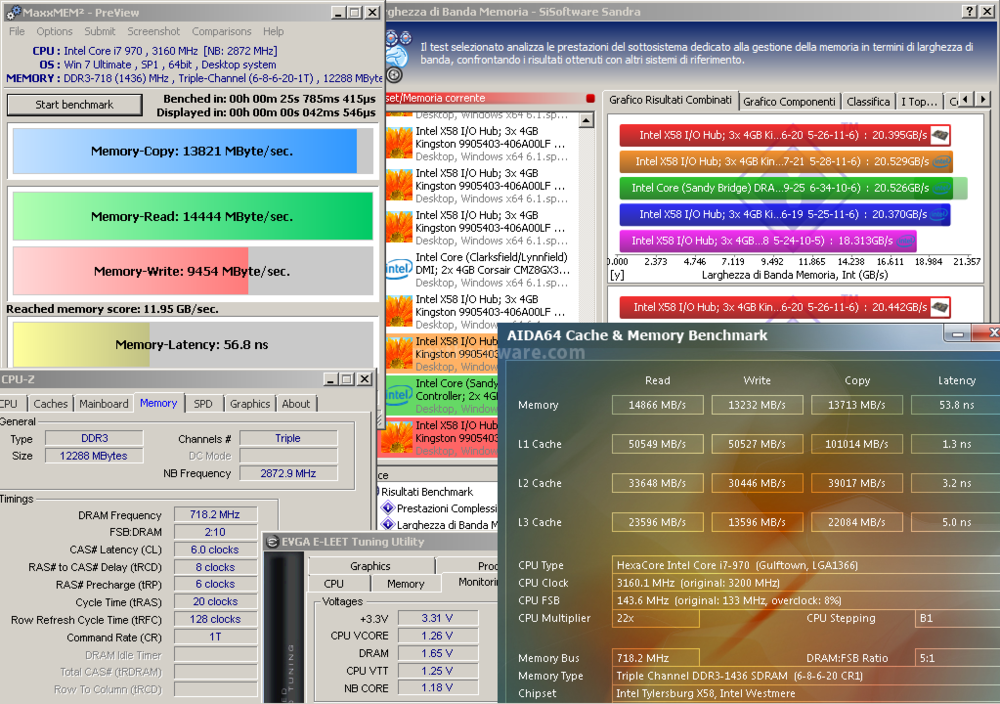This screenshot has width=1000, height=704.
Task: Click the Sandra list scrollbar up arrow
Action: 586,119
